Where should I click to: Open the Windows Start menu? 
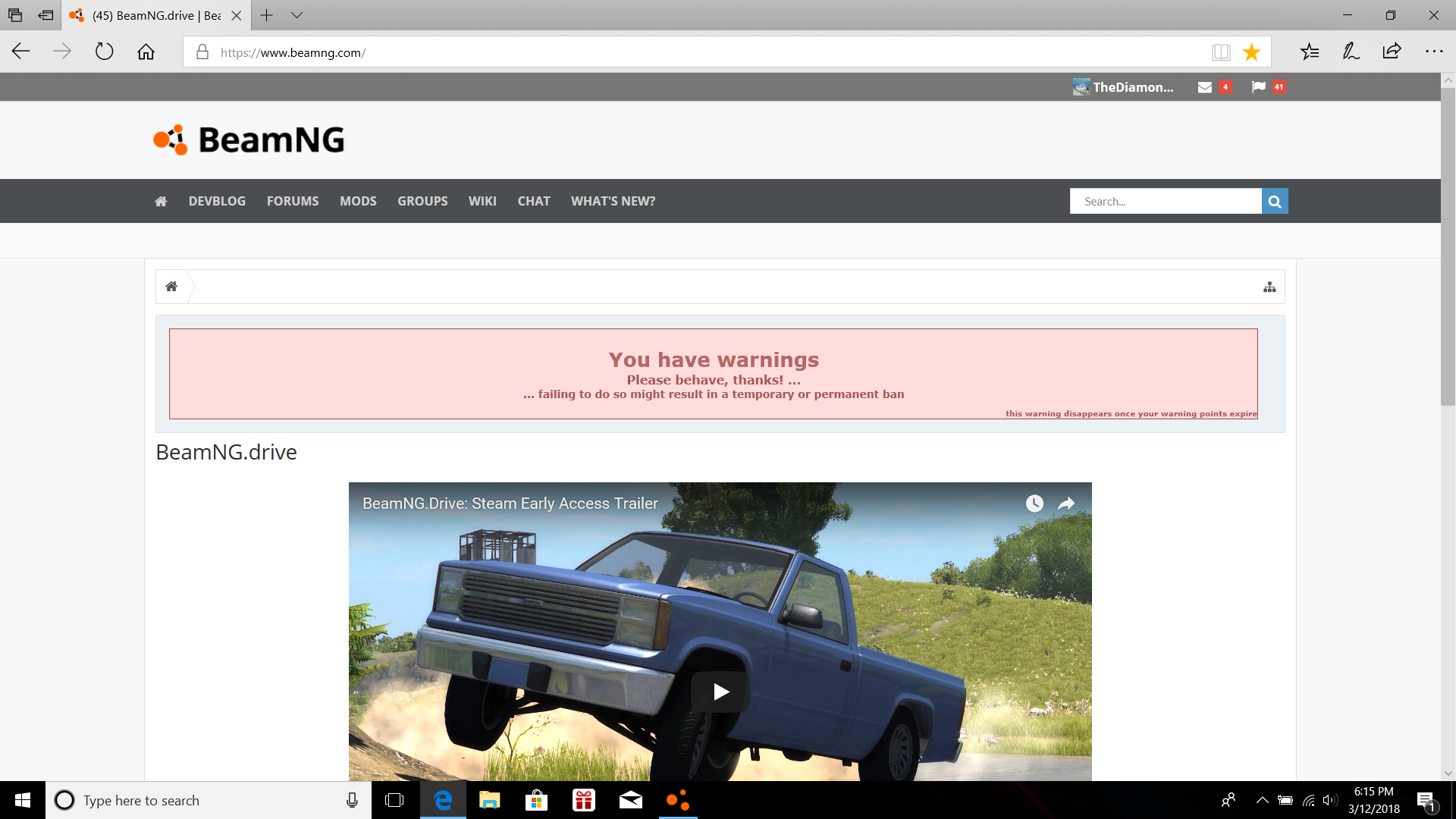click(23, 800)
